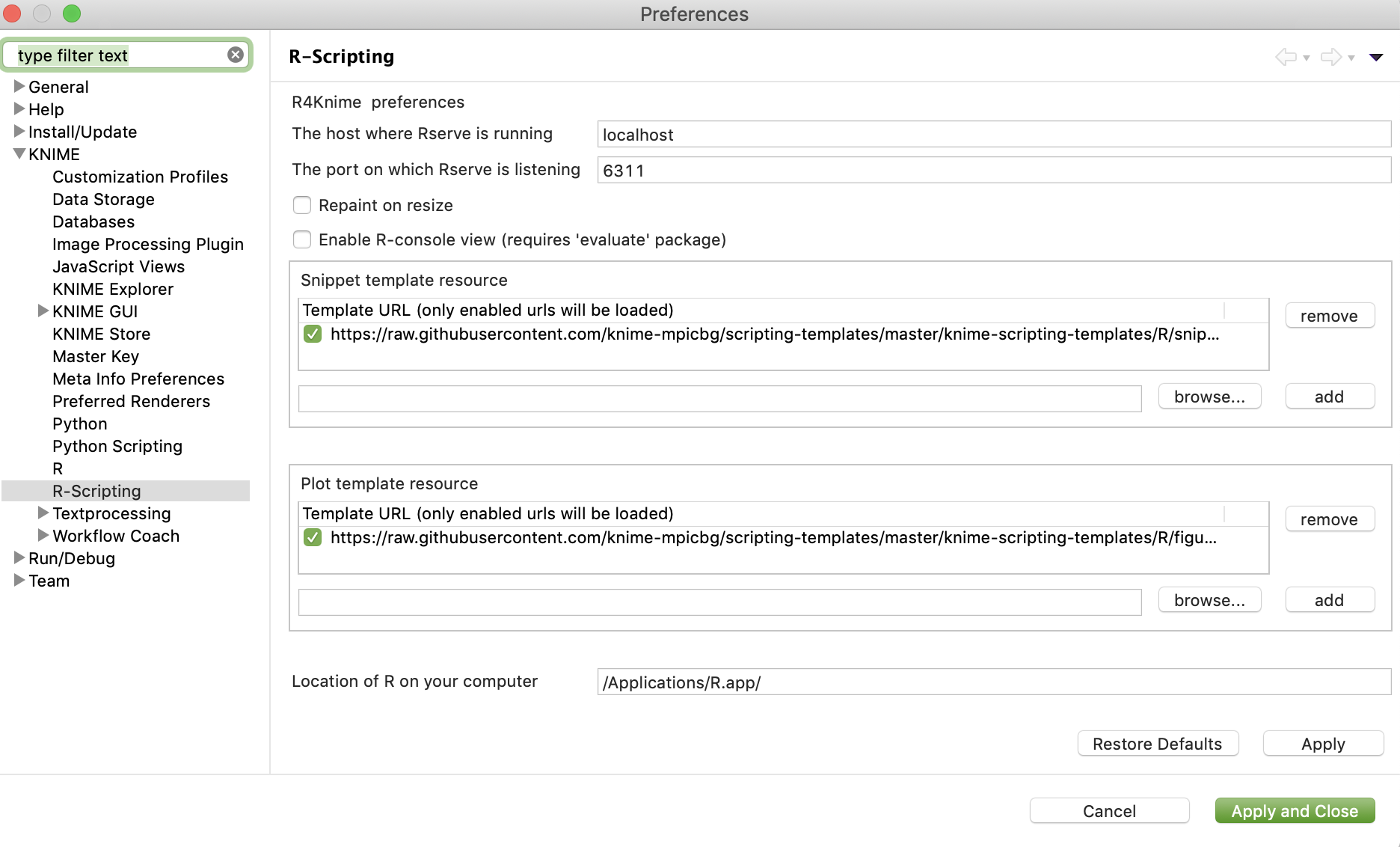This screenshot has width=1400, height=847.
Task: Add the plot template URL
Action: pyautogui.click(x=1330, y=600)
